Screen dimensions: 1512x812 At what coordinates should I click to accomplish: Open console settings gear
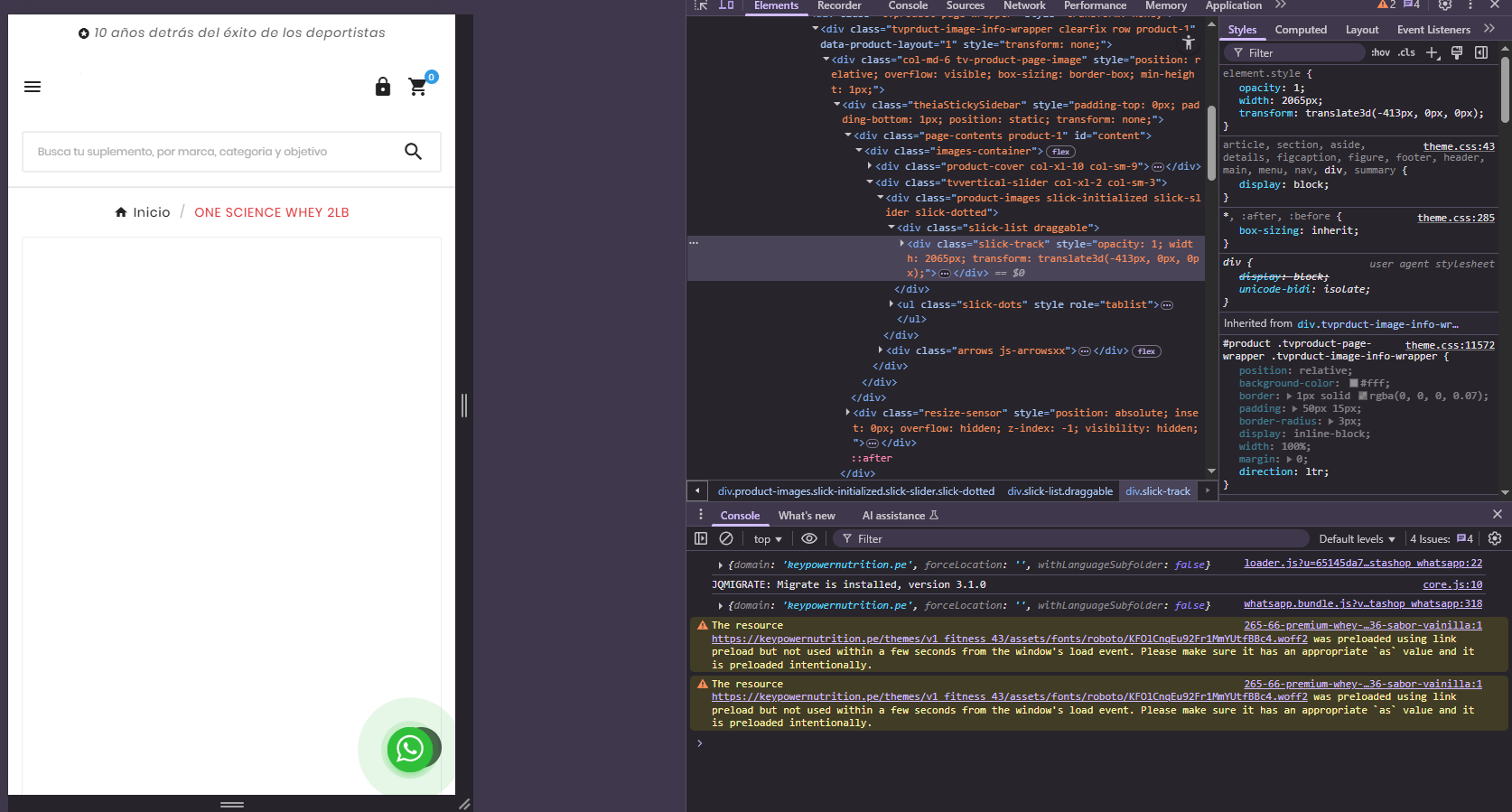[x=1495, y=539]
